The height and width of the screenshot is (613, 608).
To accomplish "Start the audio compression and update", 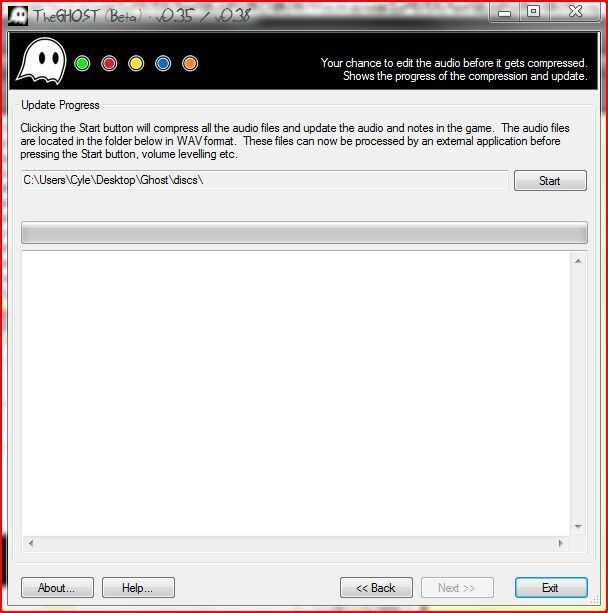I will [x=550, y=181].
